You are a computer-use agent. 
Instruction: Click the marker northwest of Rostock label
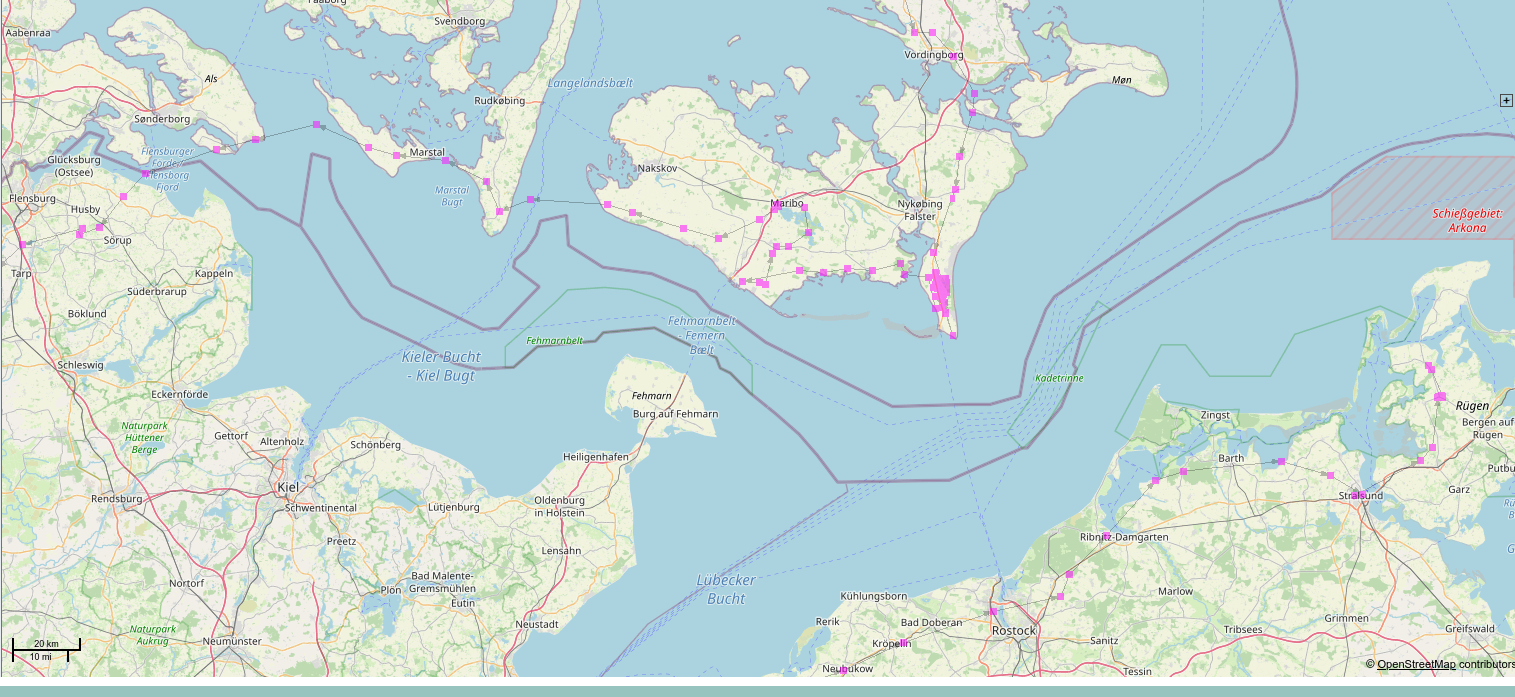pyautogui.click(x=993, y=611)
